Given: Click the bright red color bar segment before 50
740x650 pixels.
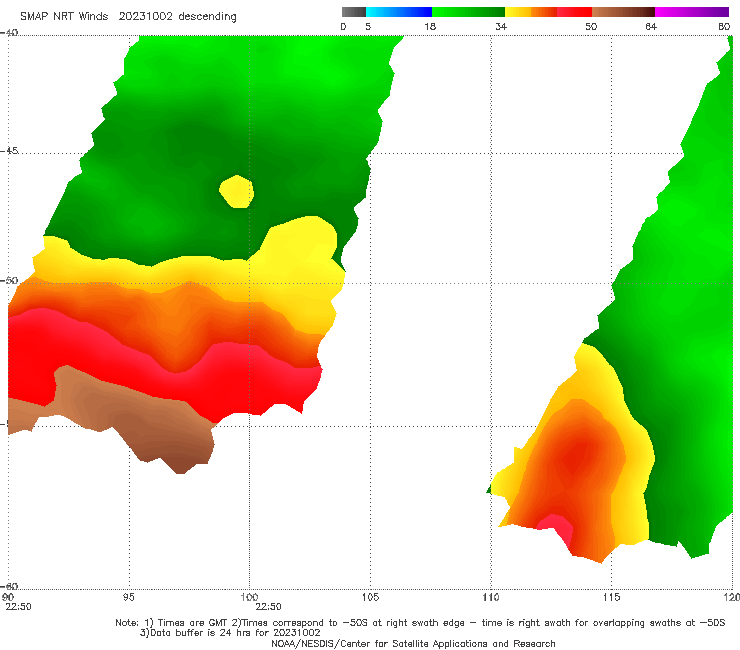Looking at the screenshot, I should point(575,12).
